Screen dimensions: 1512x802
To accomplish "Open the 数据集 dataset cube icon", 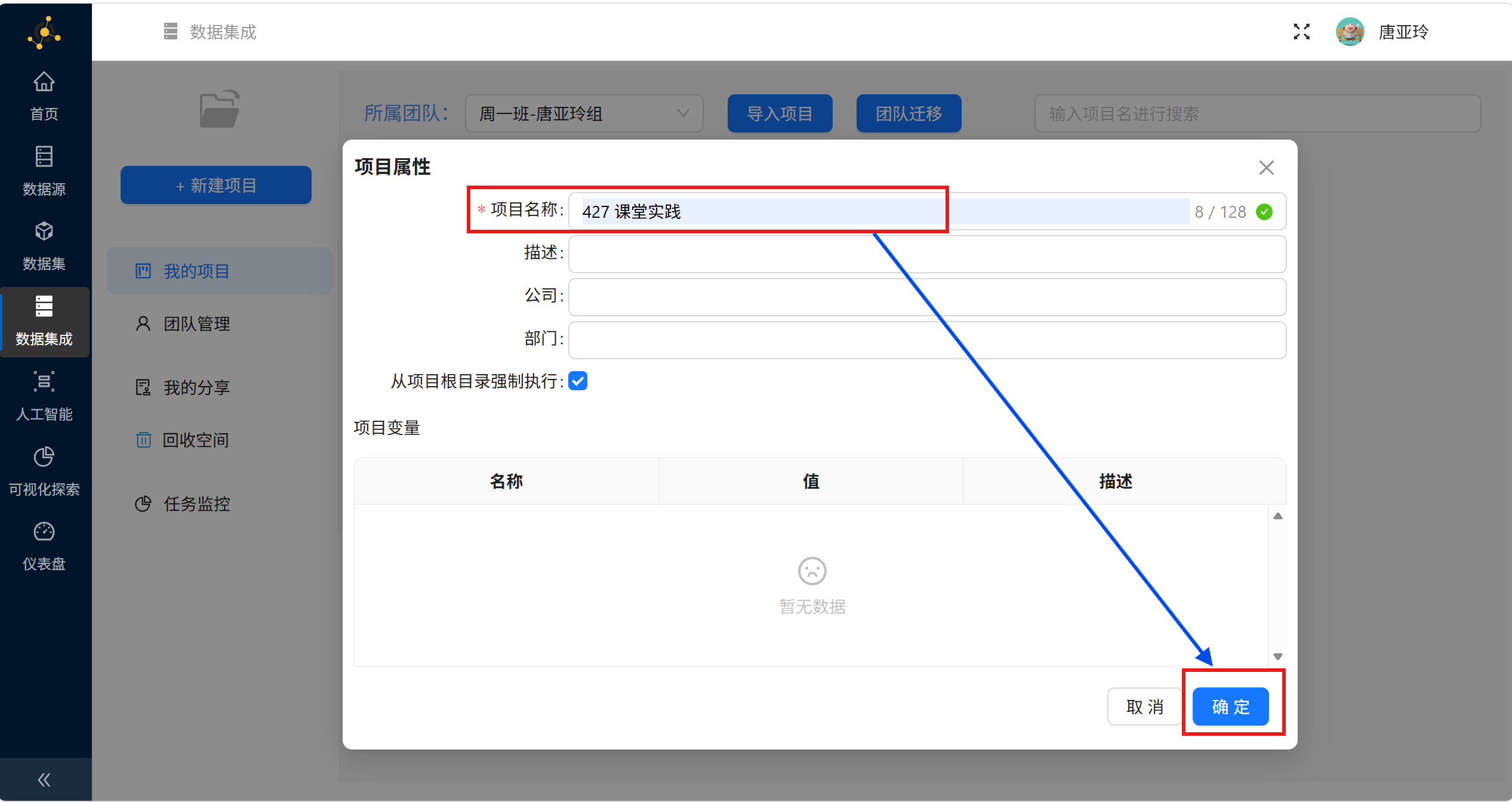I will 44,232.
